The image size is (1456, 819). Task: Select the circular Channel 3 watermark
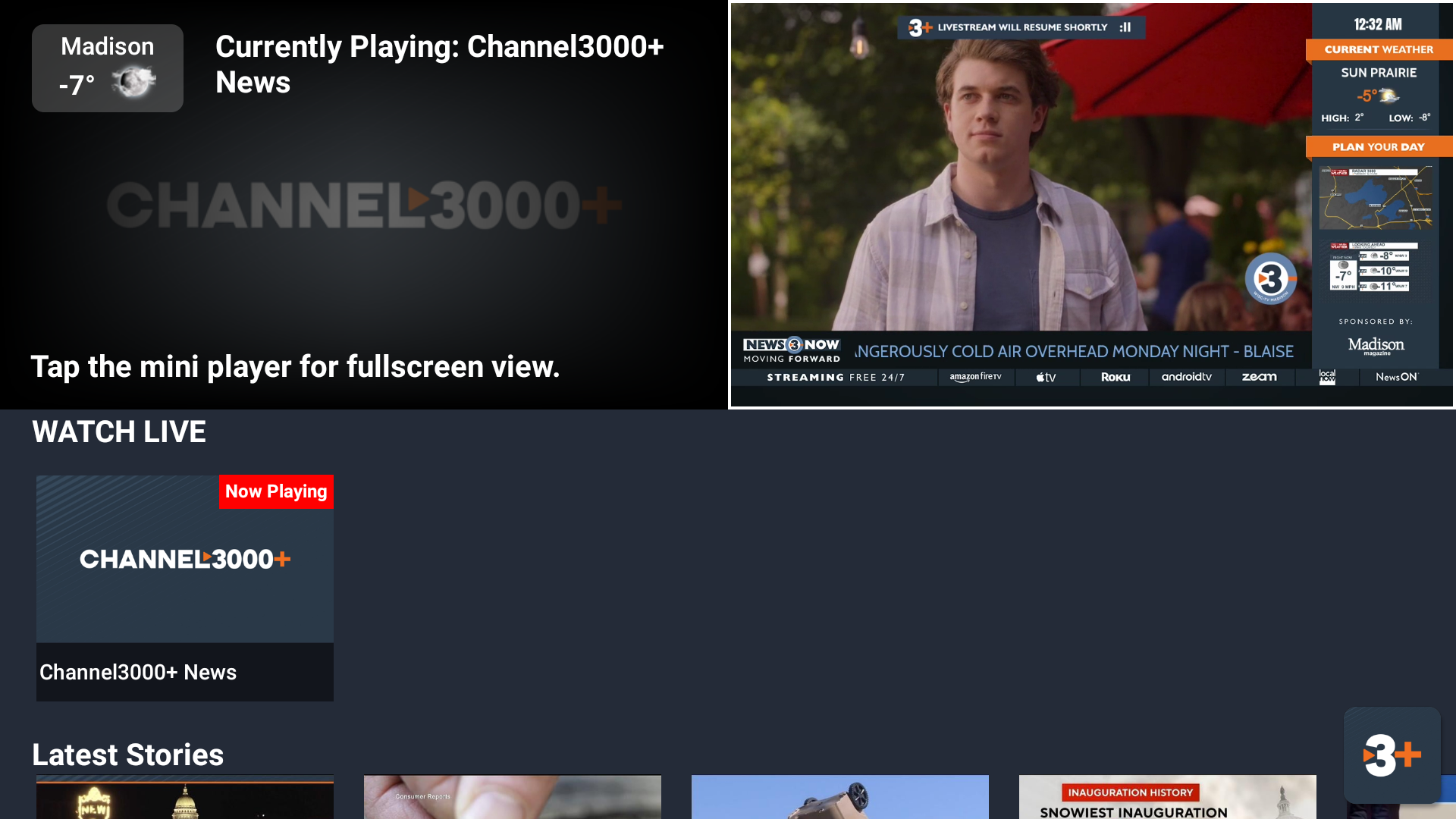click(x=1271, y=279)
